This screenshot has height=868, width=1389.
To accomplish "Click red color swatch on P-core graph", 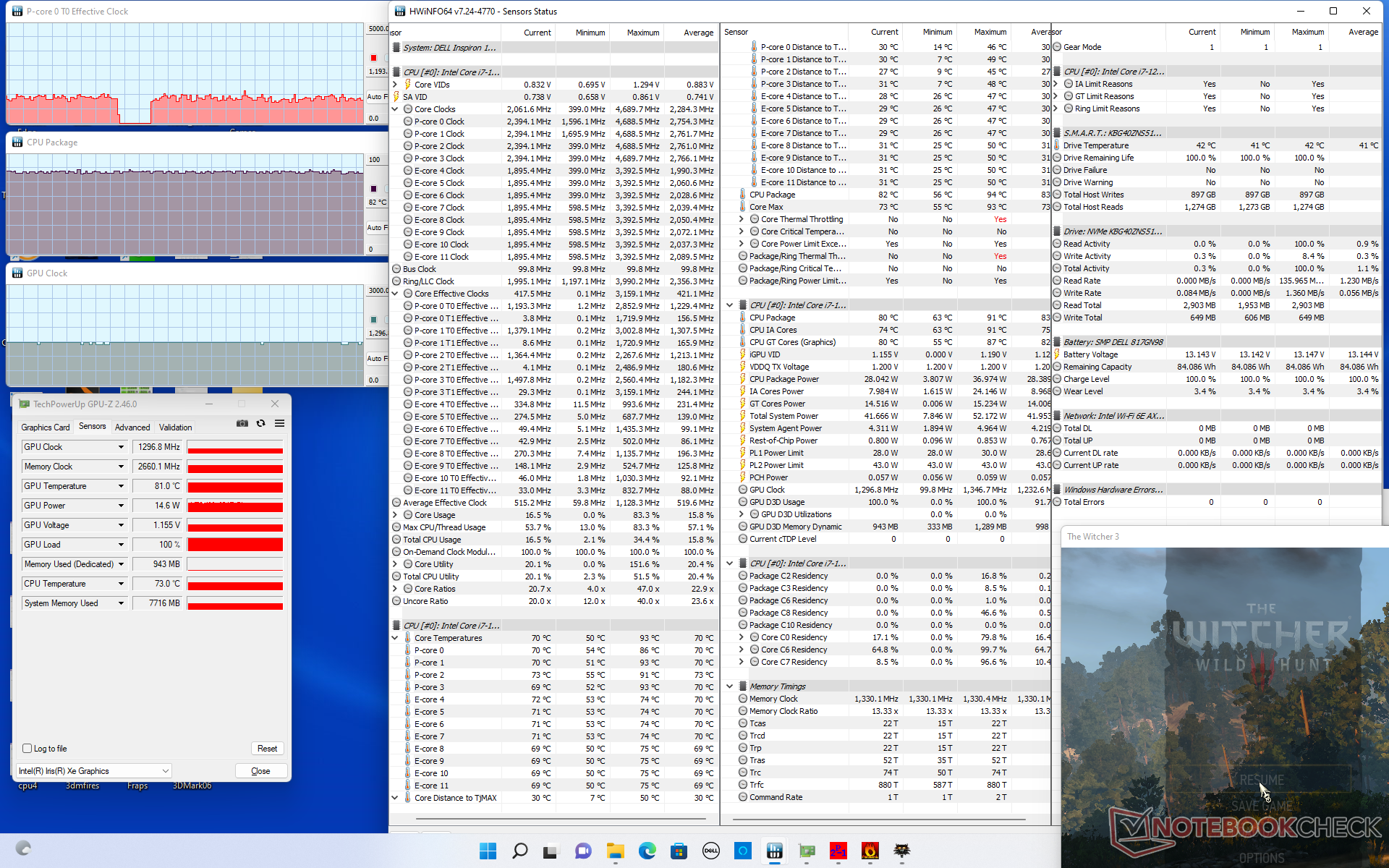I will pos(373,58).
